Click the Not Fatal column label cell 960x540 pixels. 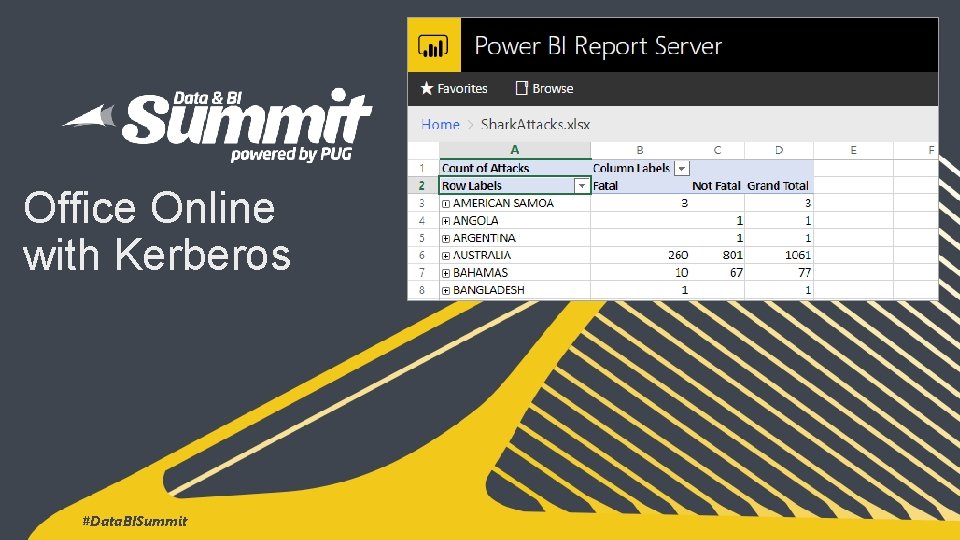click(717, 186)
